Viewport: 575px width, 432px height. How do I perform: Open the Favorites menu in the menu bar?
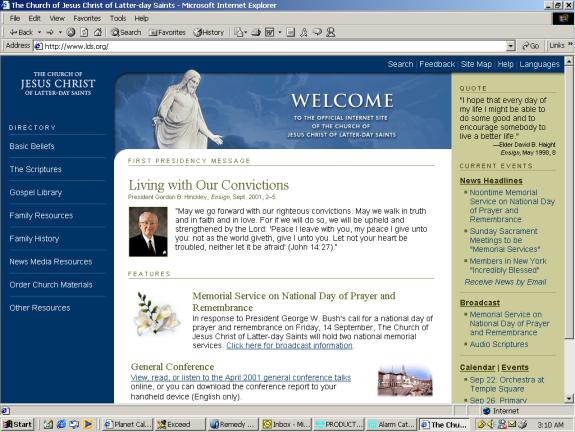point(87,18)
